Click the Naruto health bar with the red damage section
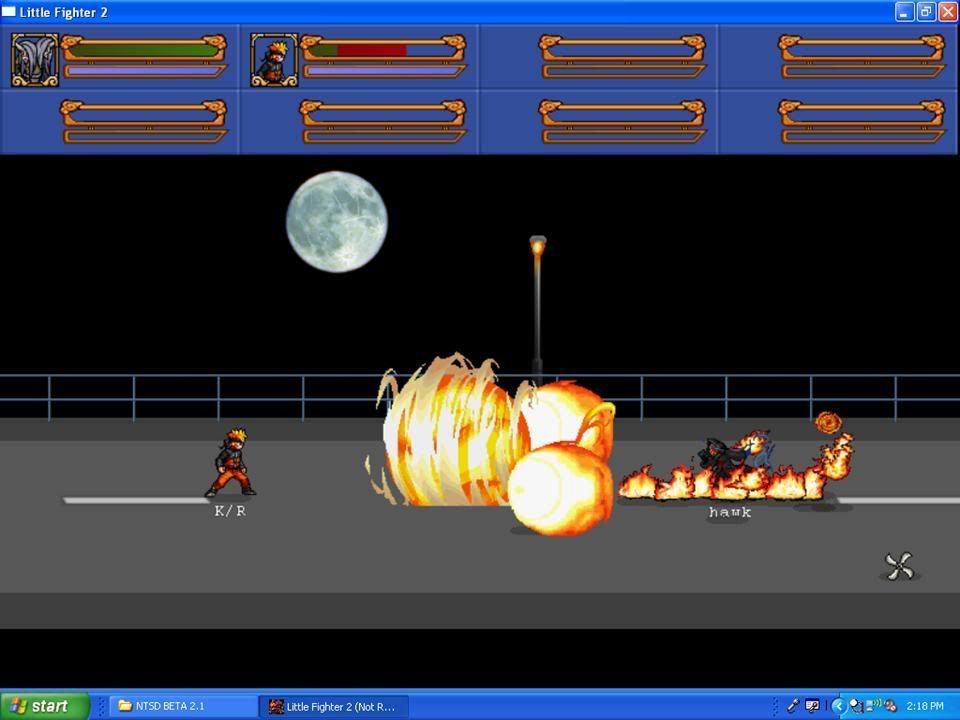960x720 pixels. click(383, 48)
